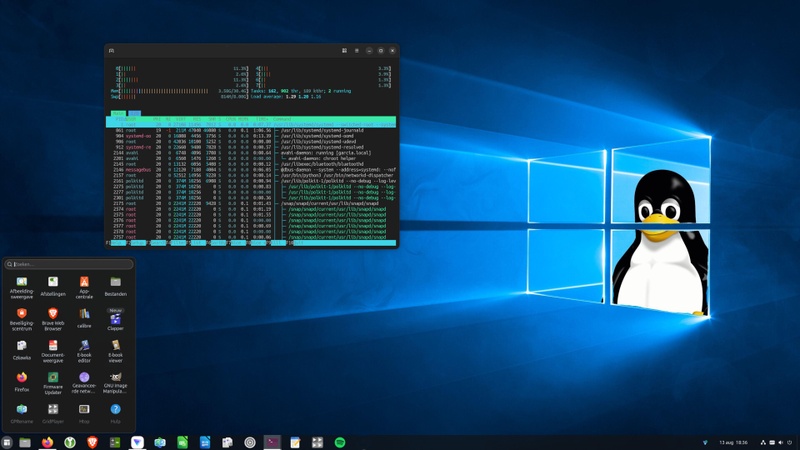Open Spotify from the taskbar

pos(340,442)
